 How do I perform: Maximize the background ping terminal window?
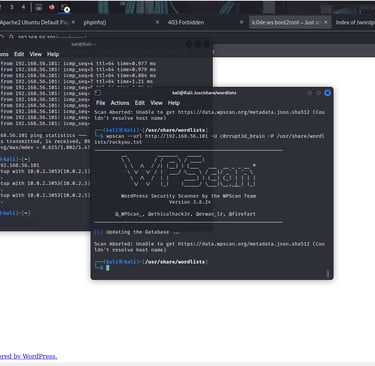tap(198, 44)
